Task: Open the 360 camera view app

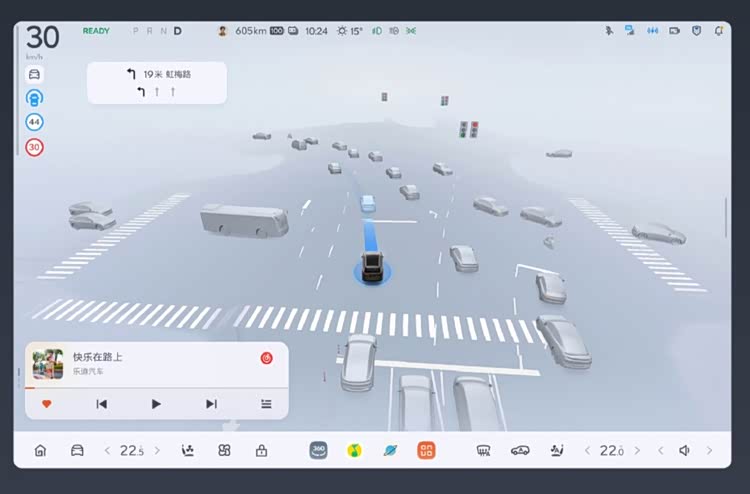Action: click(318, 450)
